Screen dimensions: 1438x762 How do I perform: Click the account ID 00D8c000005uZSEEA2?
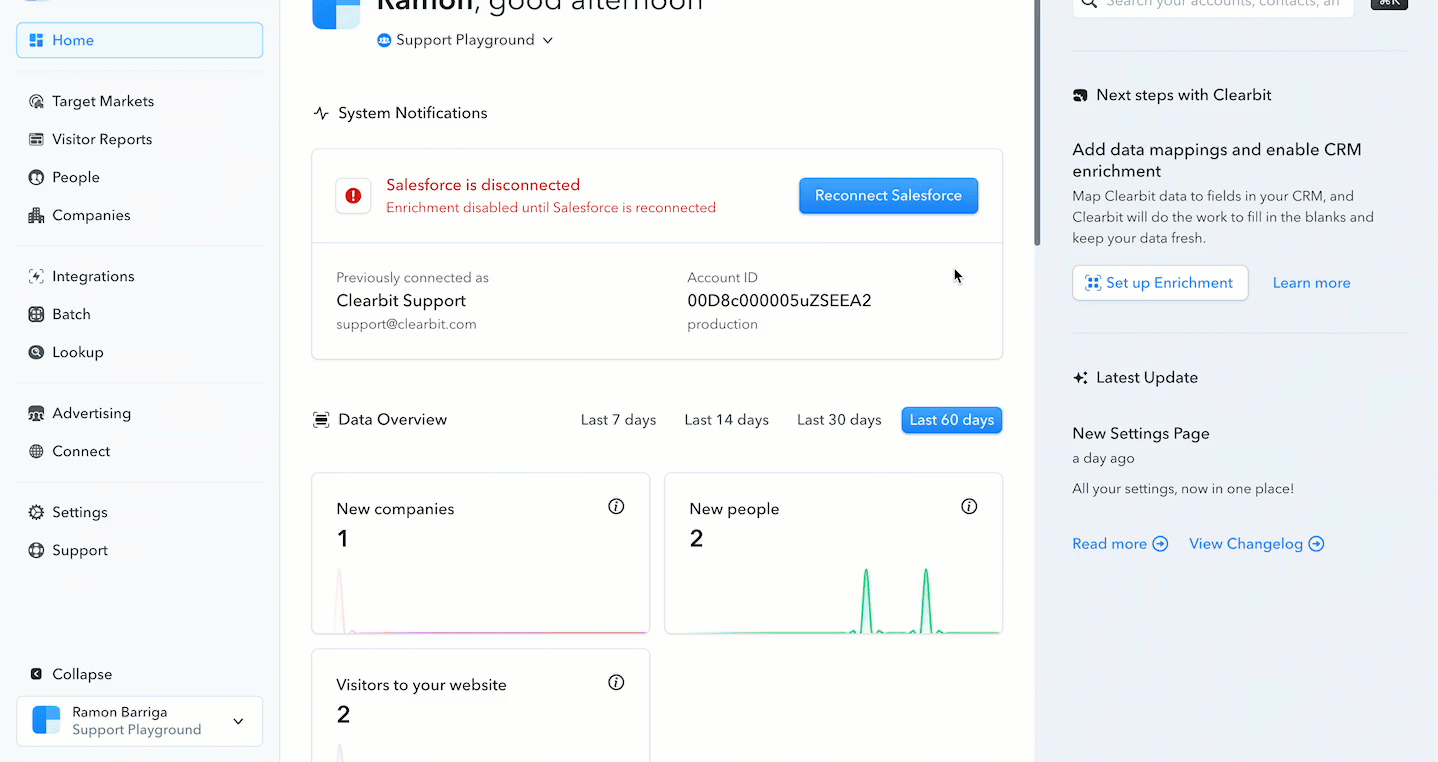pos(779,301)
